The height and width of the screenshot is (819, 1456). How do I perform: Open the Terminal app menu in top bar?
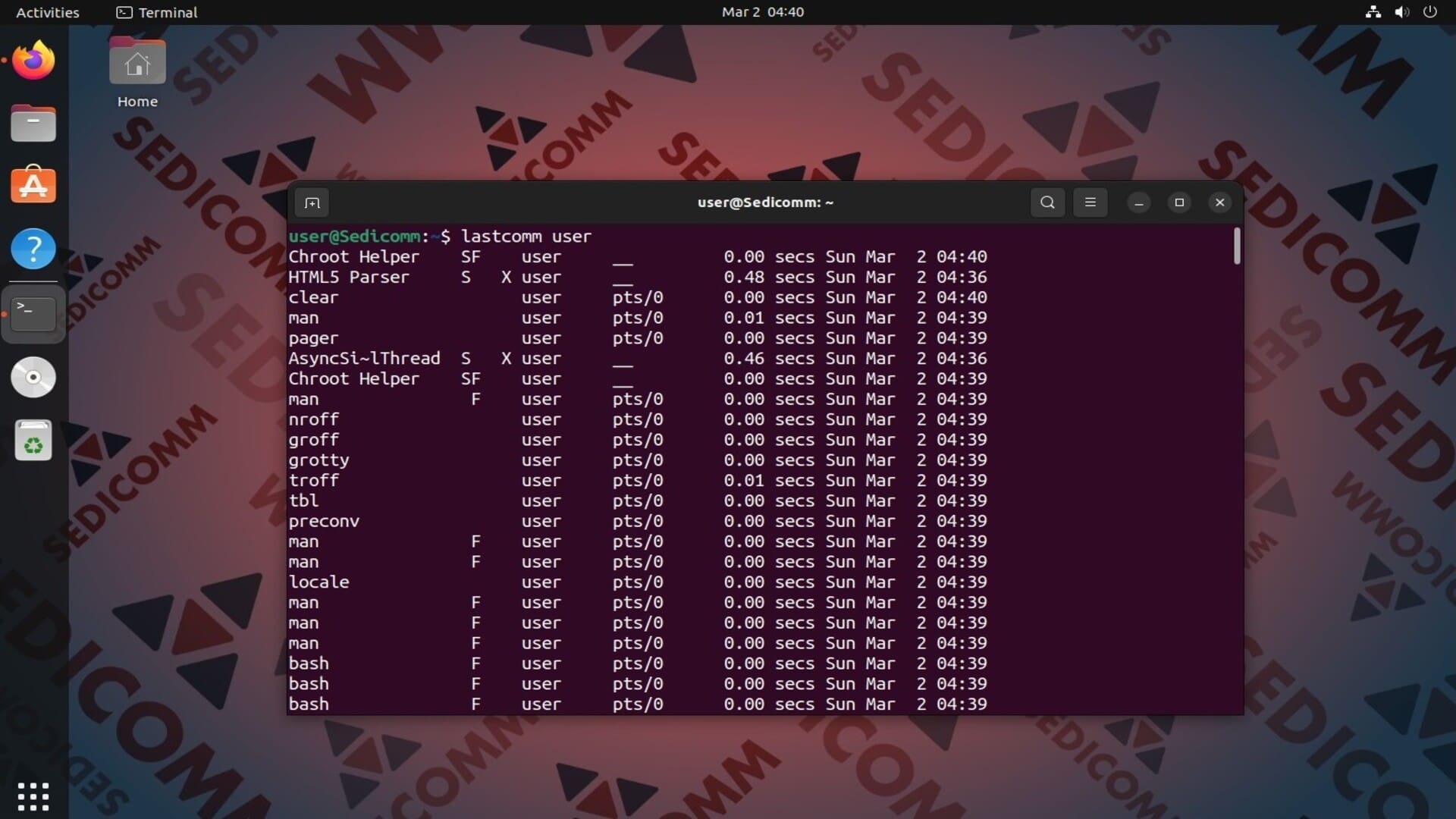[157, 12]
